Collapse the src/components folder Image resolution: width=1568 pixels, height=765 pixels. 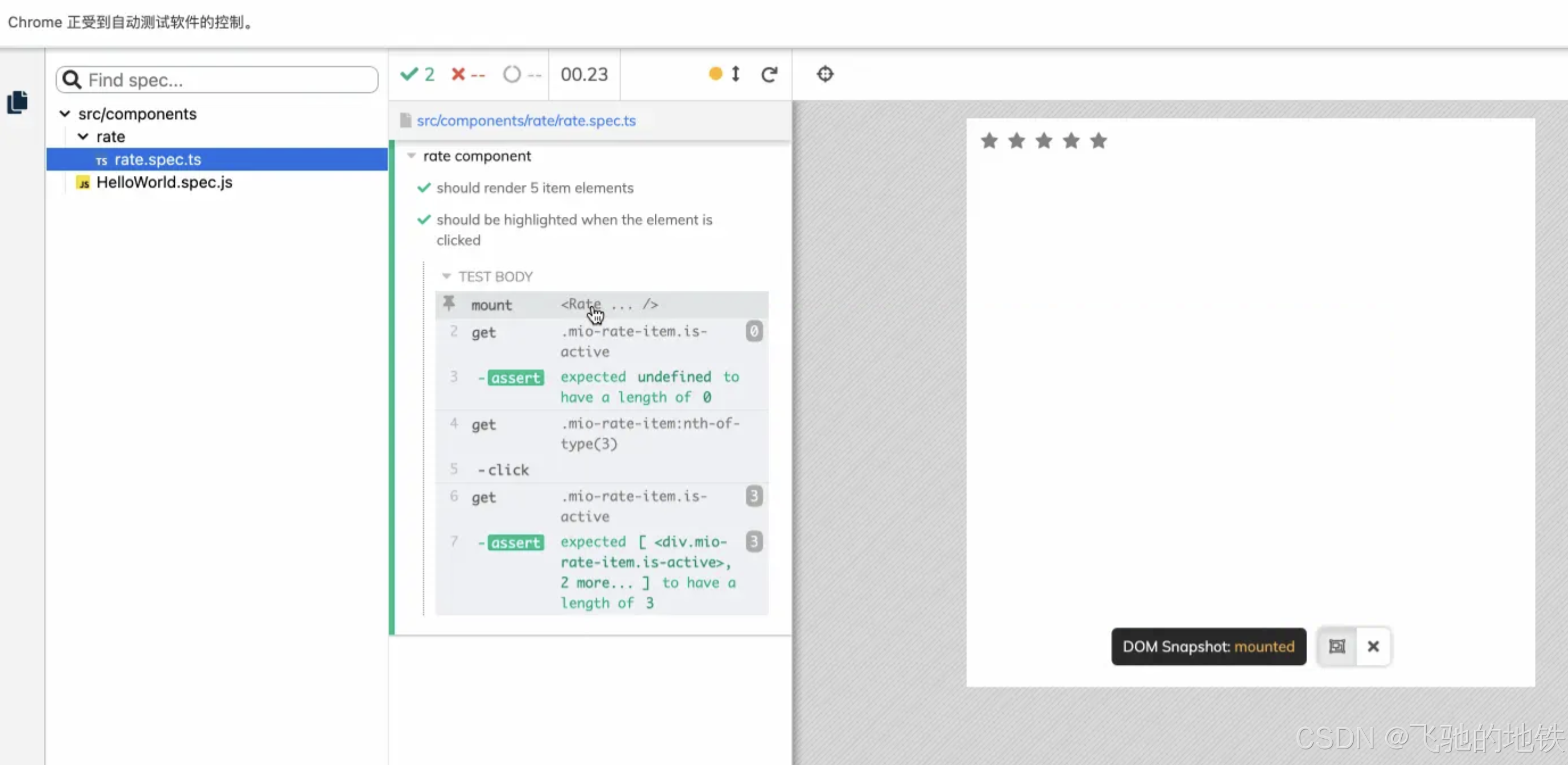(x=64, y=114)
